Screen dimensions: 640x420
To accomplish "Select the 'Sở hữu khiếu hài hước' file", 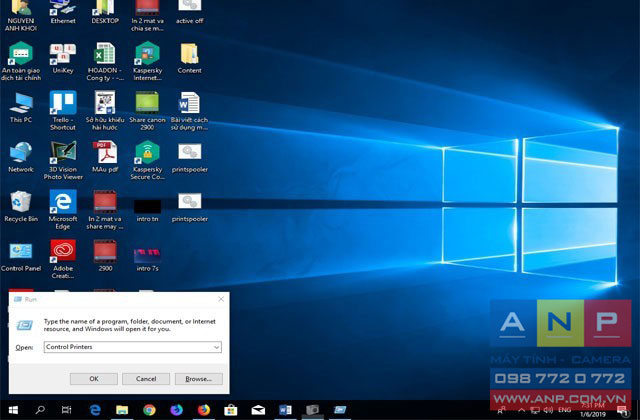I will coord(105,111).
